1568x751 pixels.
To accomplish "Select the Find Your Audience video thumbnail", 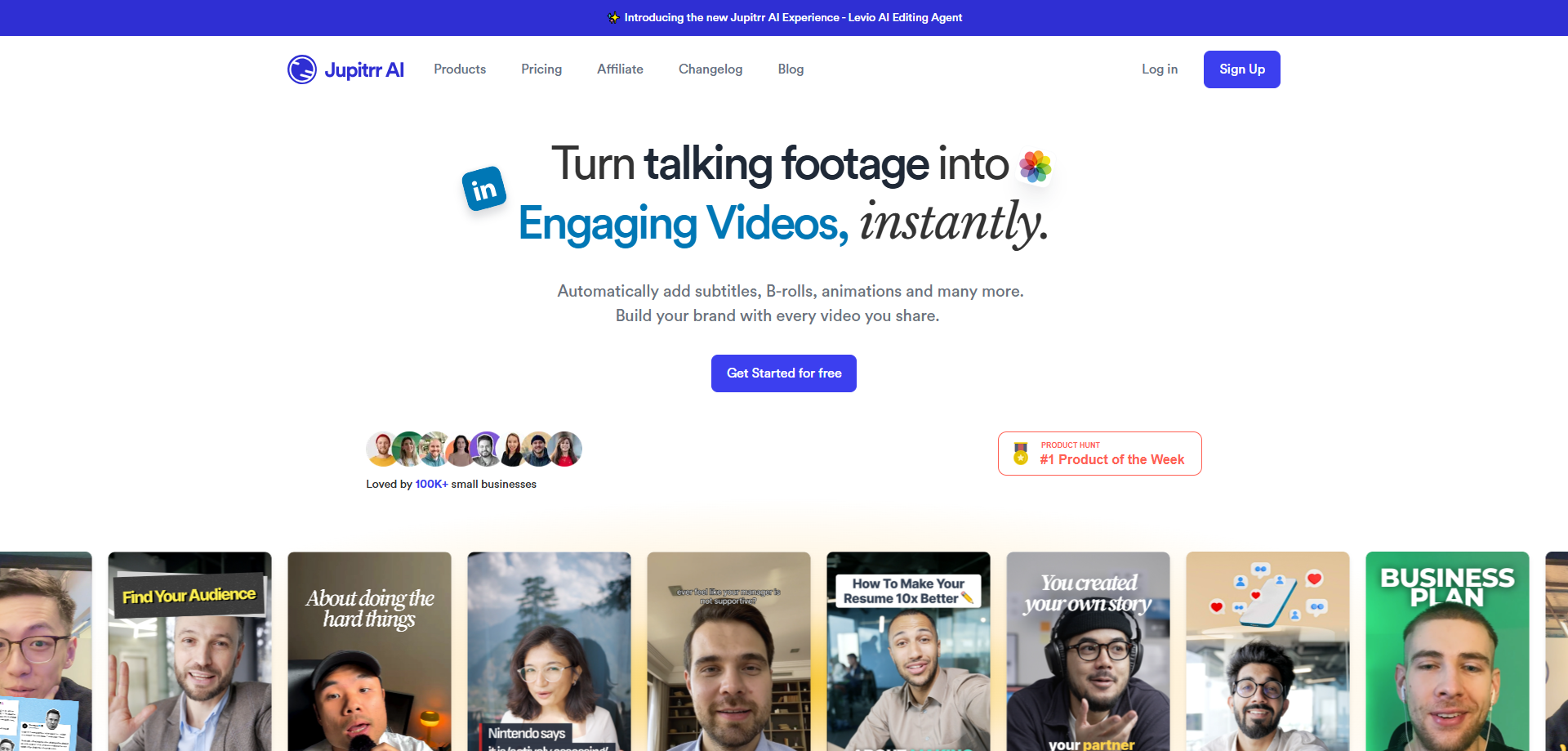I will [189, 650].
